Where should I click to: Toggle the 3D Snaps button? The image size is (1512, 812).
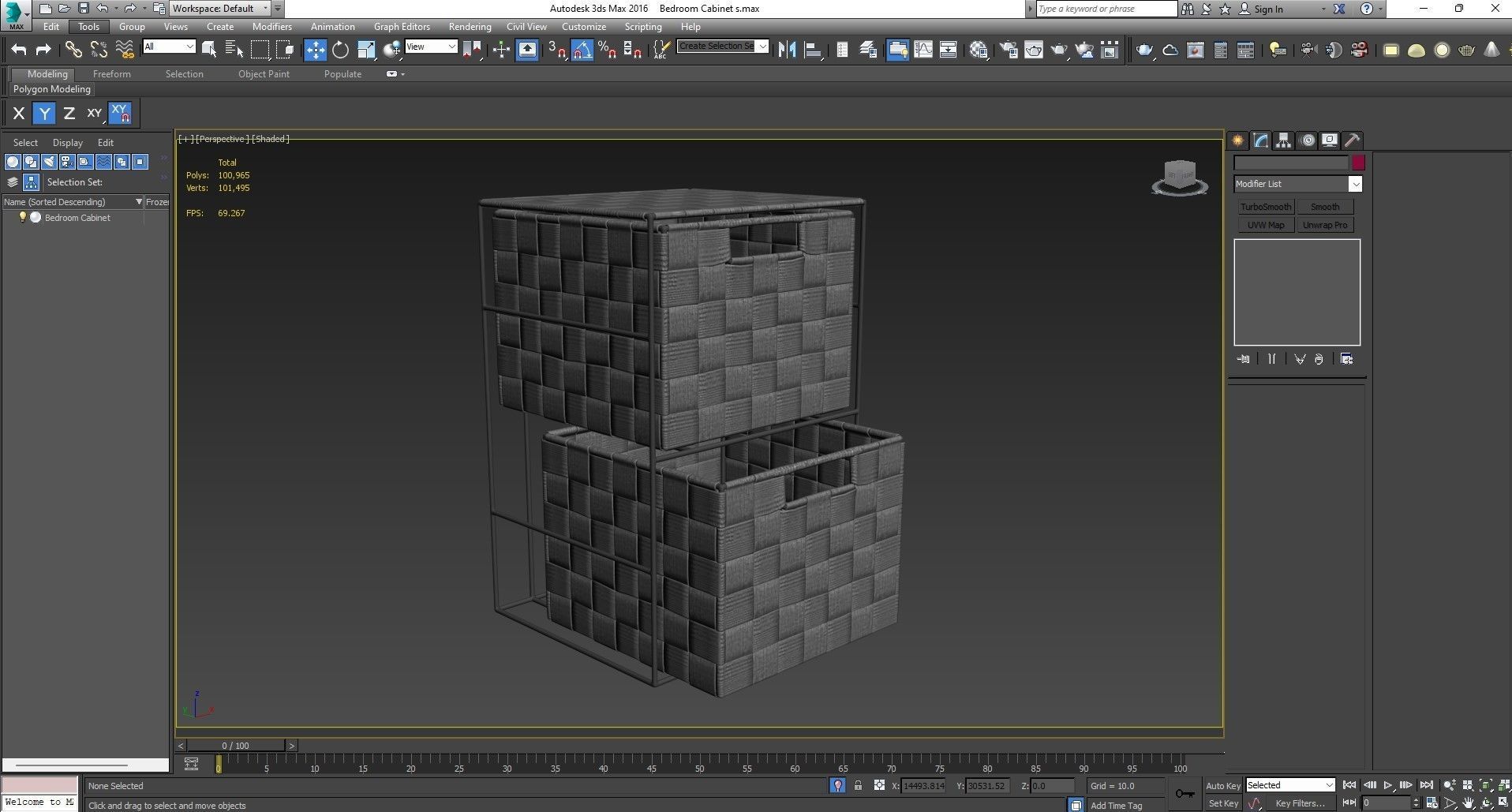click(x=556, y=50)
